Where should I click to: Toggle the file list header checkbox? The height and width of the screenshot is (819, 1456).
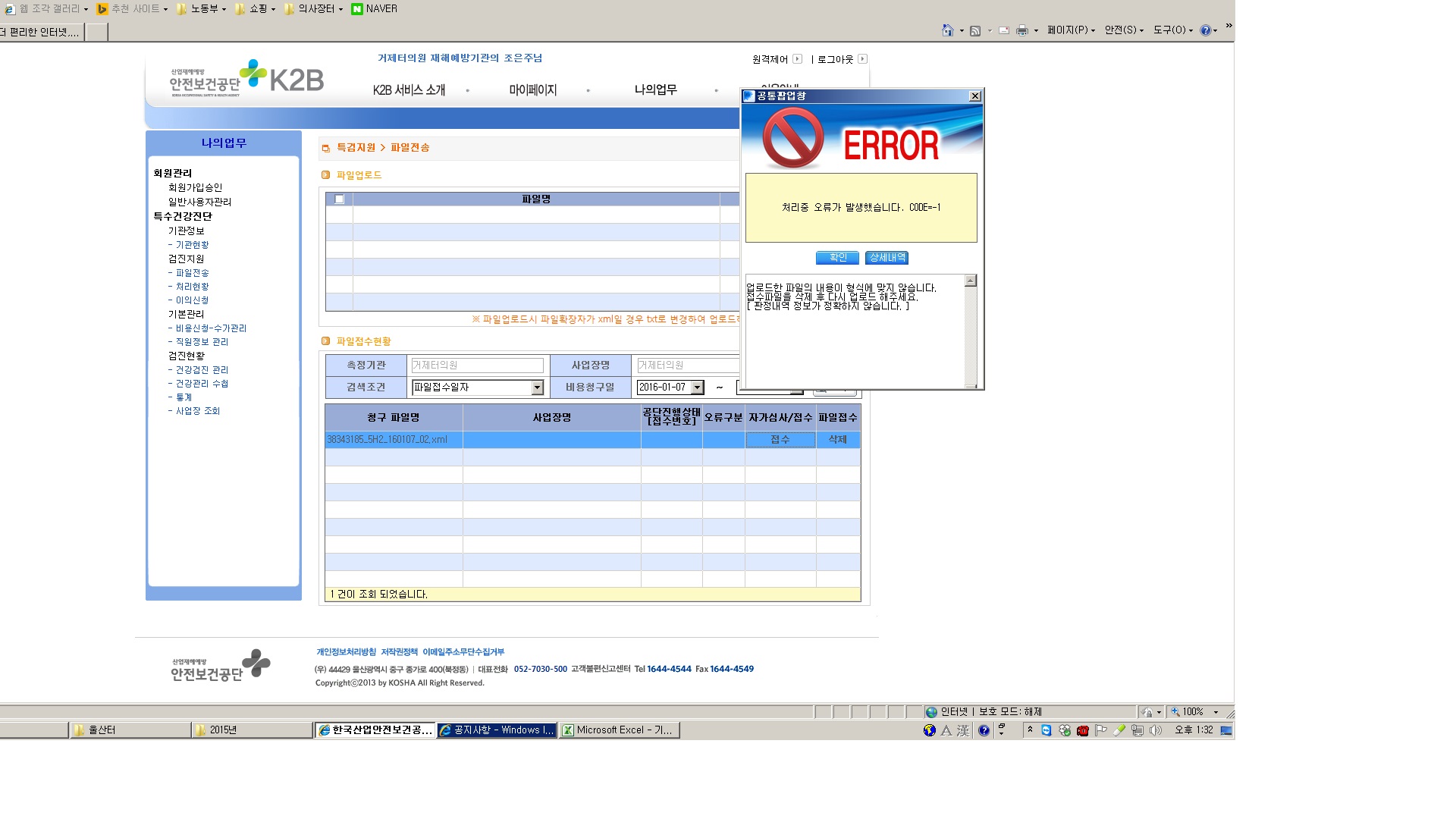pos(339,199)
